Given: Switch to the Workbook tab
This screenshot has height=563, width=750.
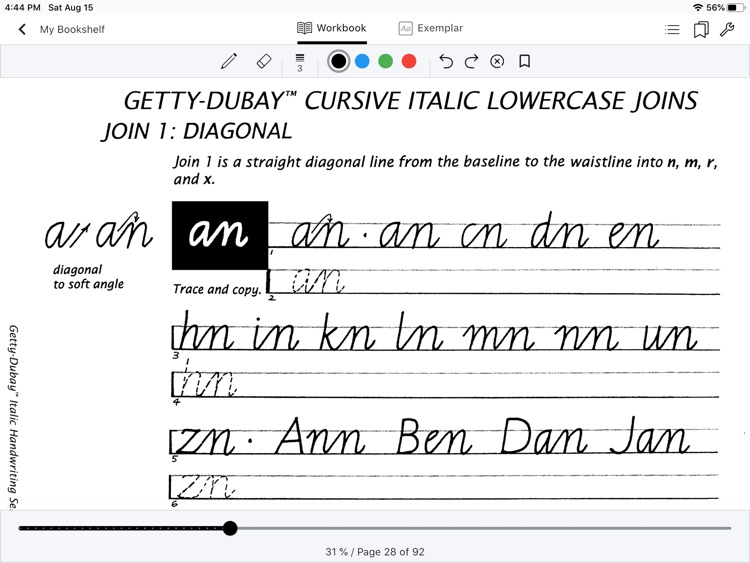Looking at the screenshot, I should coord(331,28).
